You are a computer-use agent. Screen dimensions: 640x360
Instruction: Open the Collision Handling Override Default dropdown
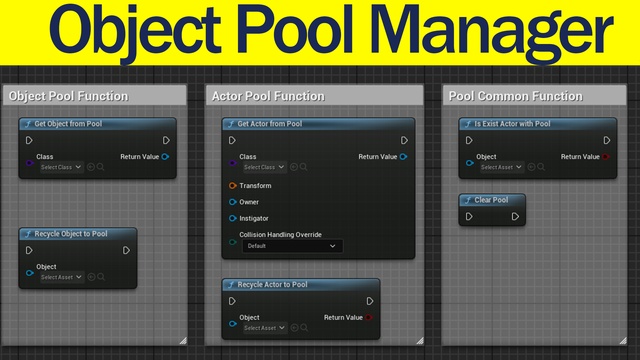(292, 246)
